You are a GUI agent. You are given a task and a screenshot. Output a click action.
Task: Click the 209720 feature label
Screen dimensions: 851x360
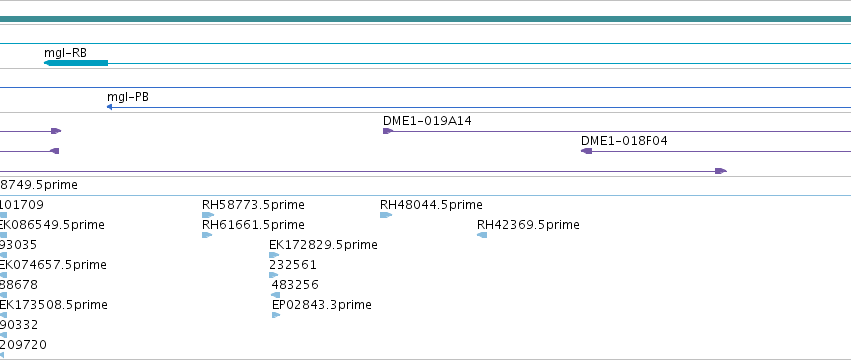click(23, 345)
